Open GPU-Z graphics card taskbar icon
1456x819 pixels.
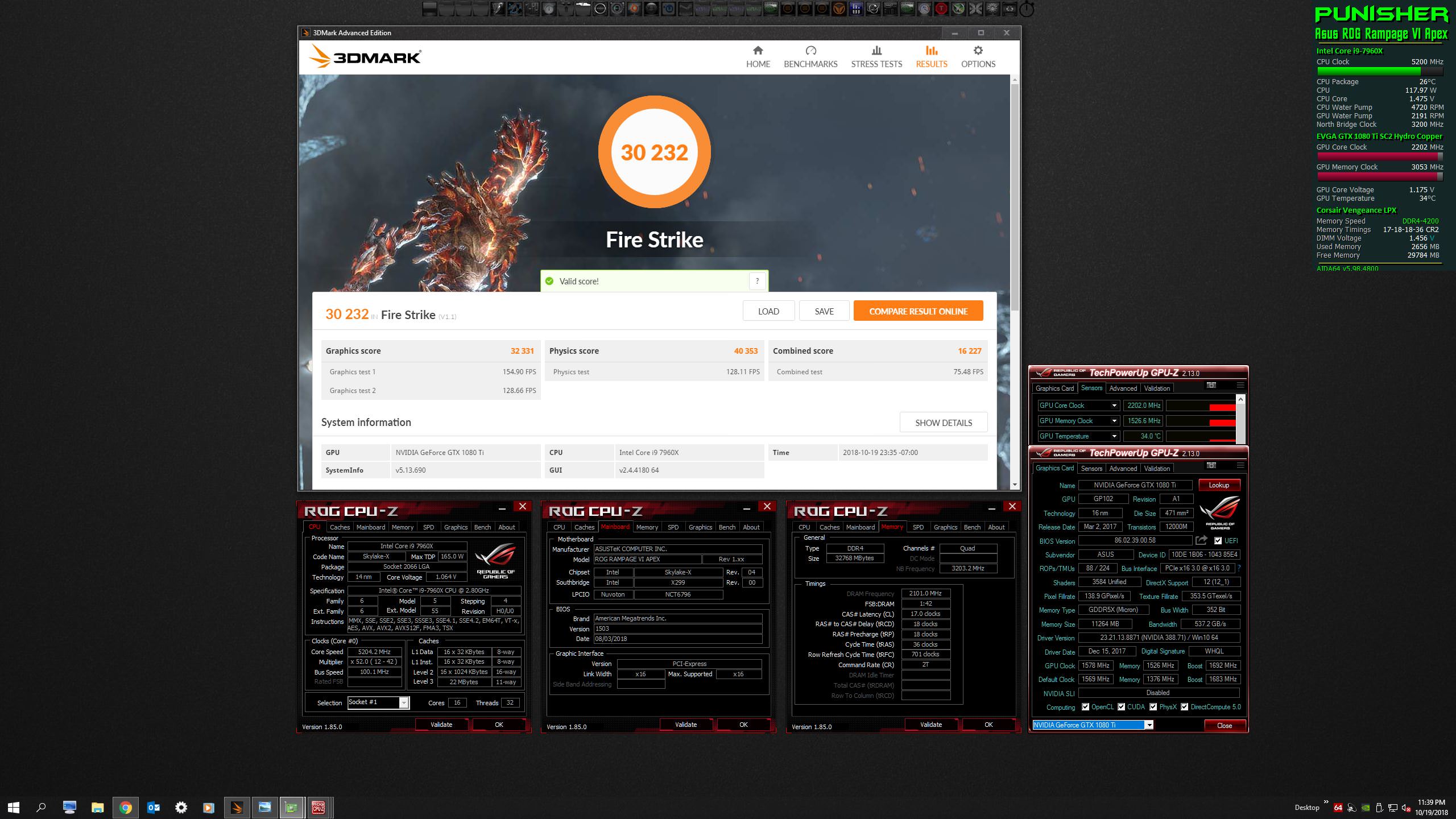[x=291, y=808]
